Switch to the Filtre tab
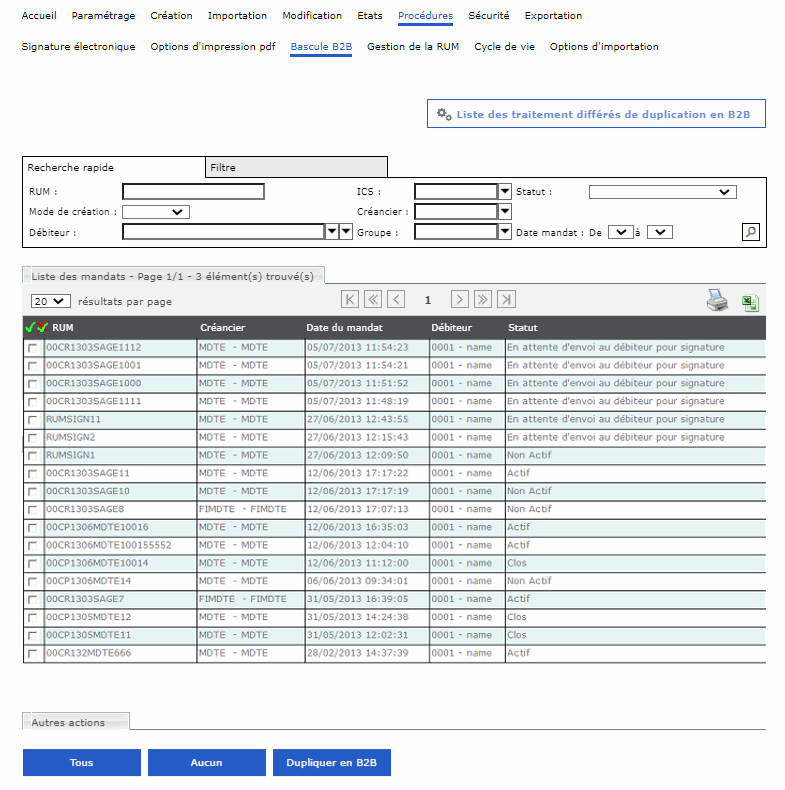This screenshot has height=790, width=785. [296, 168]
